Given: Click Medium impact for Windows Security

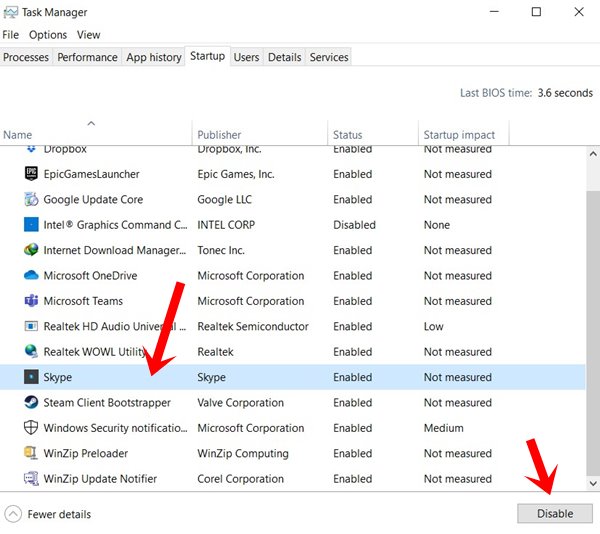Looking at the screenshot, I should (443, 428).
